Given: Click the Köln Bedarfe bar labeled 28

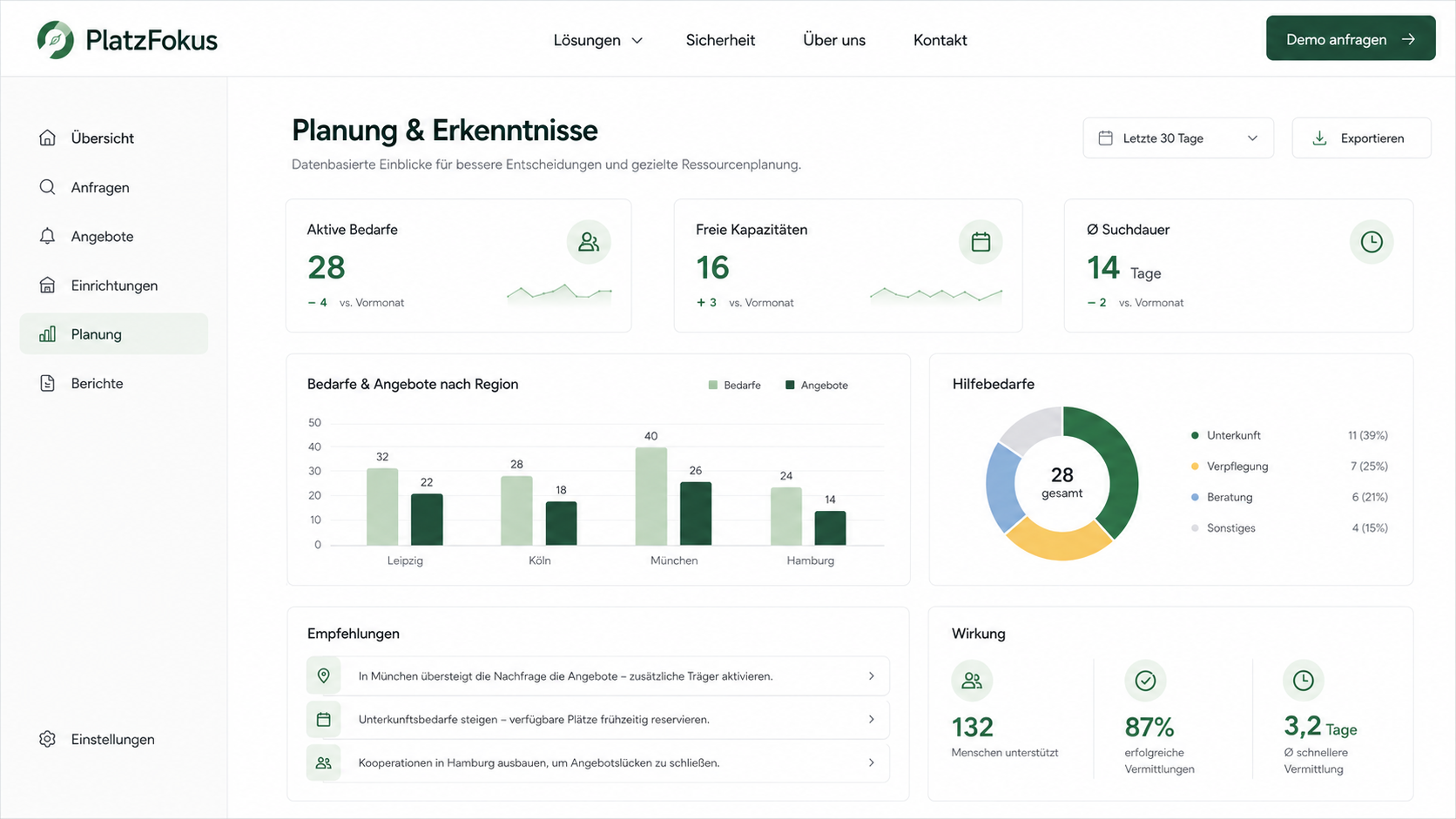Looking at the screenshot, I should [x=516, y=511].
